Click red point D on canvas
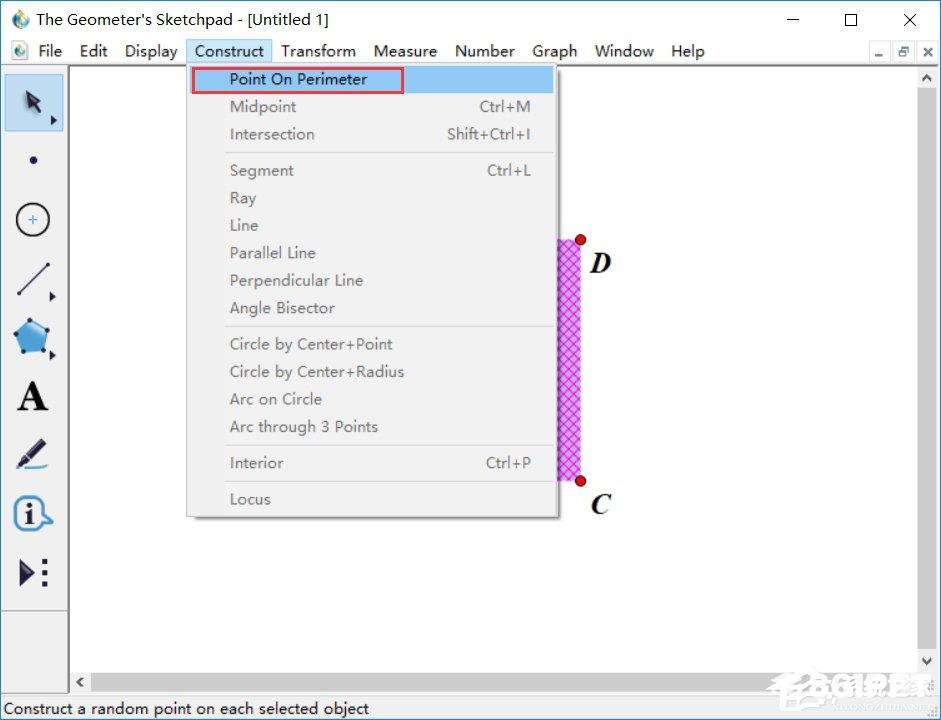This screenshot has width=941, height=720. [580, 240]
